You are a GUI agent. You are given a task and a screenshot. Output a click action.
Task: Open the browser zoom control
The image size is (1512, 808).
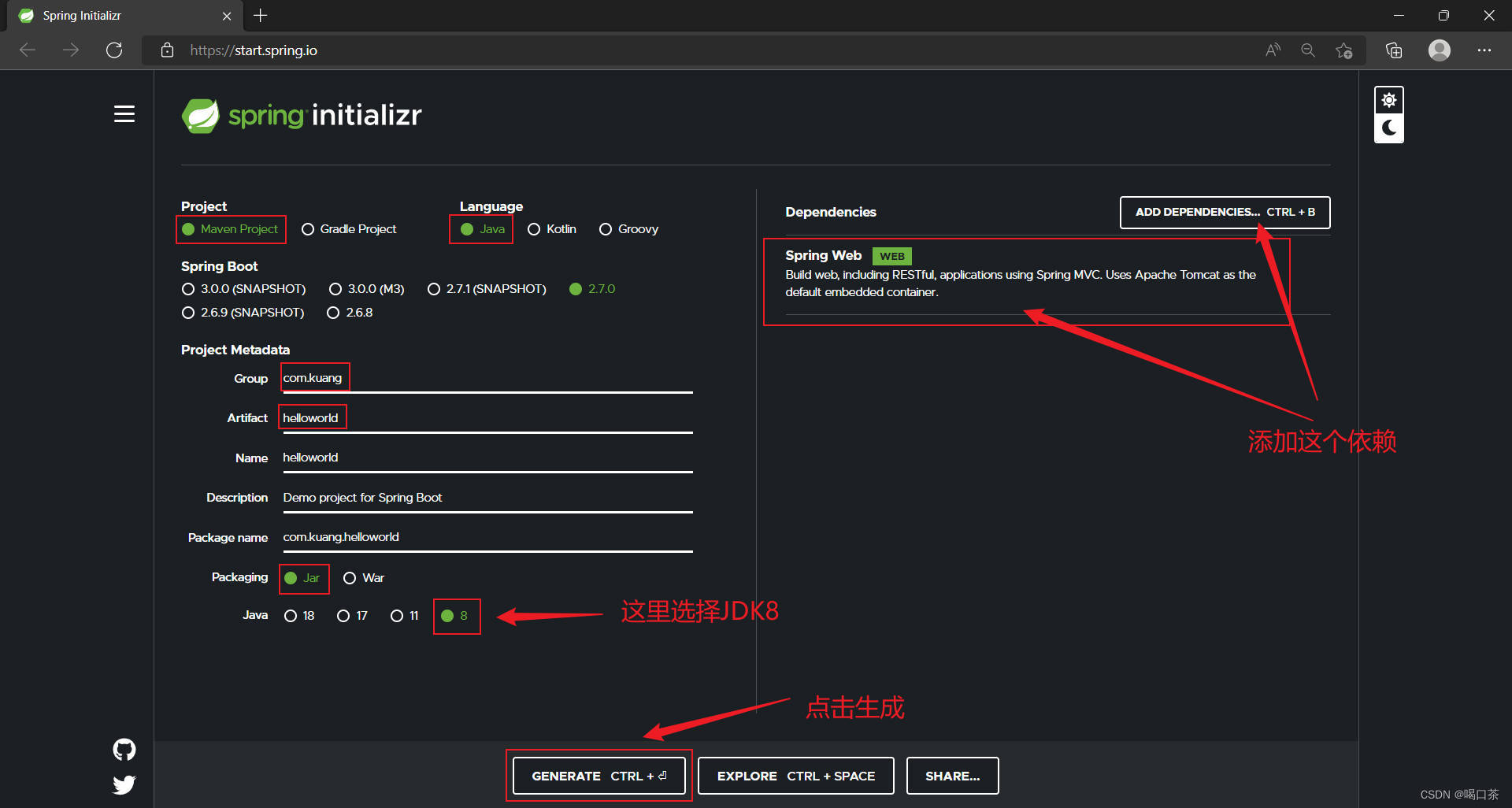coord(1308,50)
